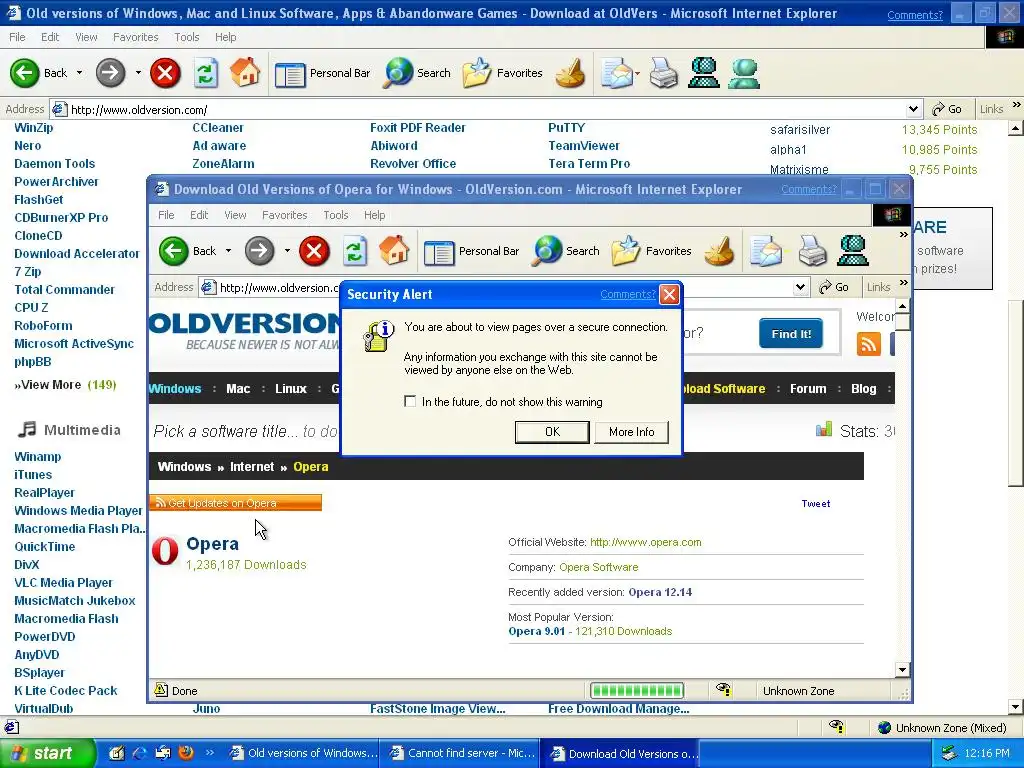The image size is (1024, 768).
Task: Check 'In the future, do not show this warning'
Action: [x=410, y=401]
